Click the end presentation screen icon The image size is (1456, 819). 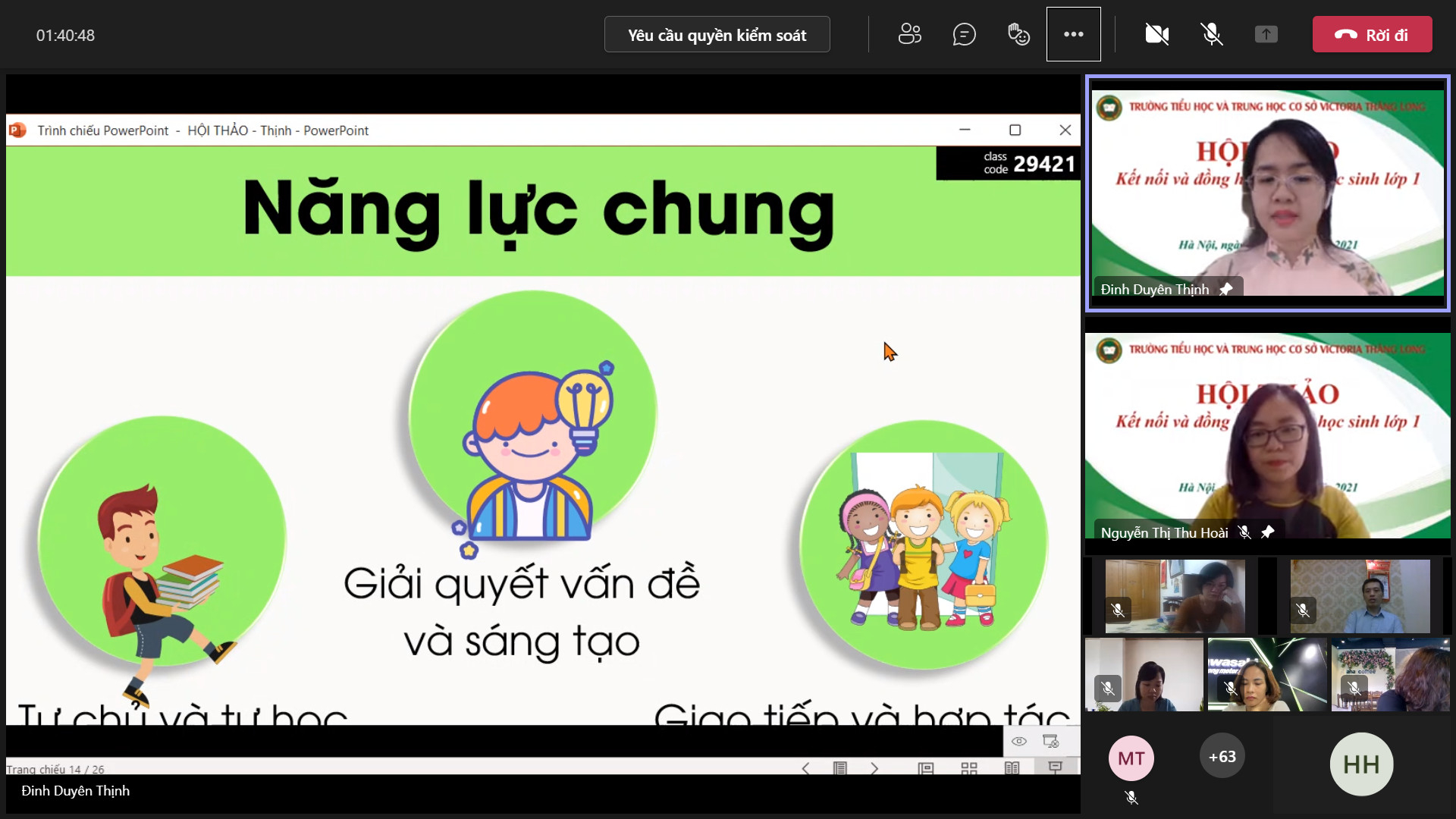[x=1050, y=741]
